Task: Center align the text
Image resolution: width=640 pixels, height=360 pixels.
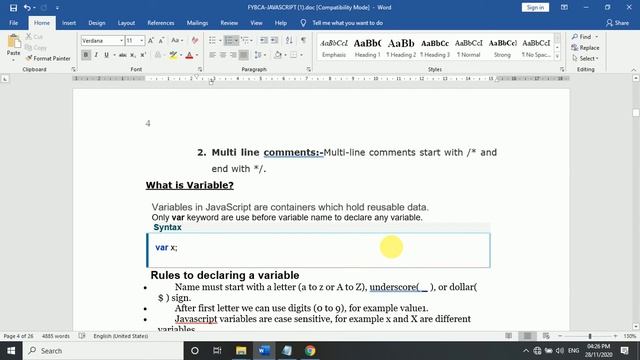Action: click(223, 55)
